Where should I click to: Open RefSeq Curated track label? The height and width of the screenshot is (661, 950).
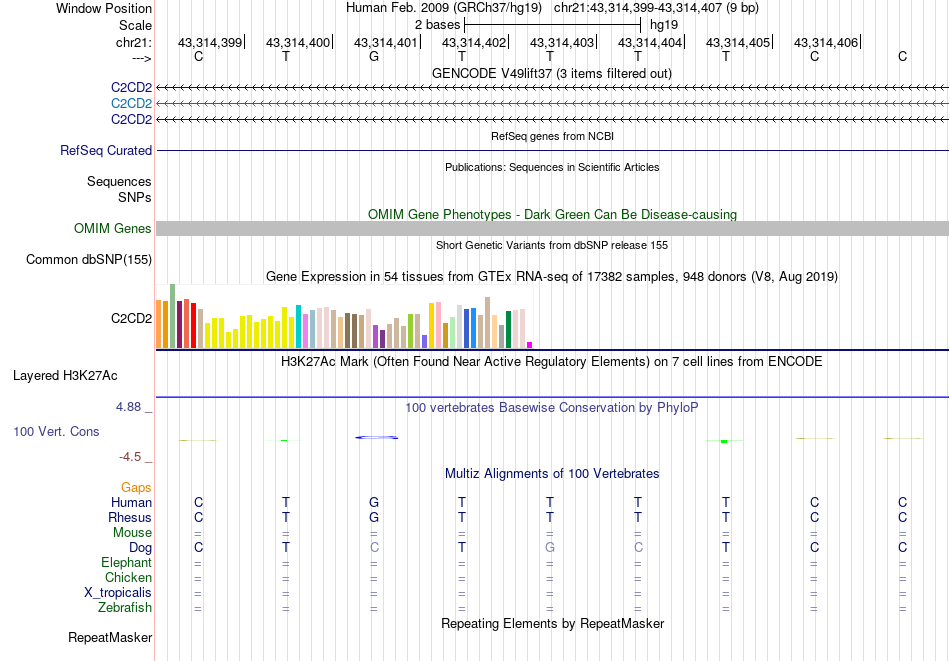pyautogui.click(x=105, y=150)
